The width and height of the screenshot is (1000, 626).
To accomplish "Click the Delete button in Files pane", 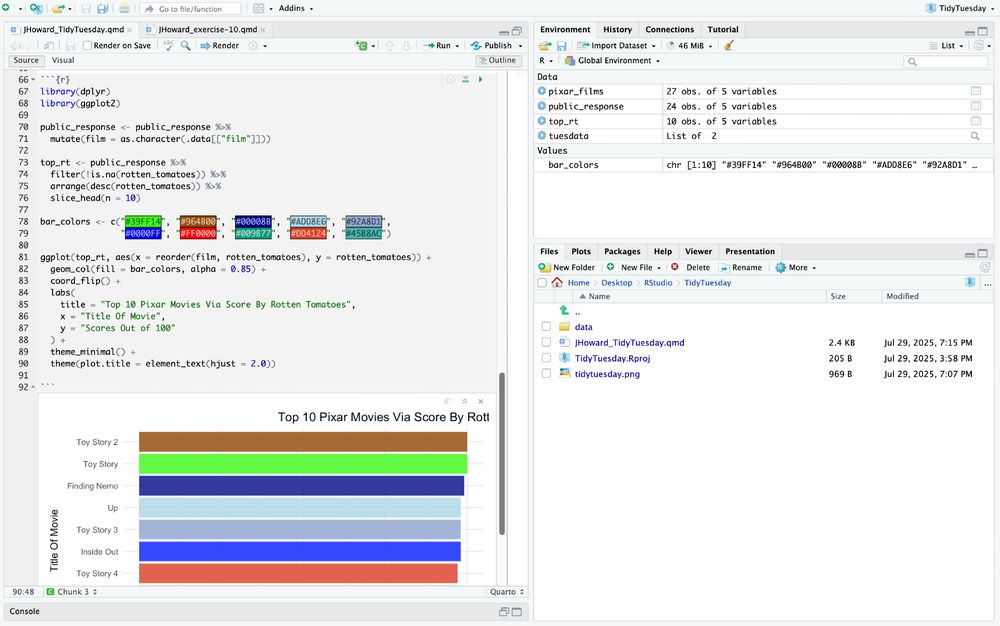I will pyautogui.click(x=690, y=267).
